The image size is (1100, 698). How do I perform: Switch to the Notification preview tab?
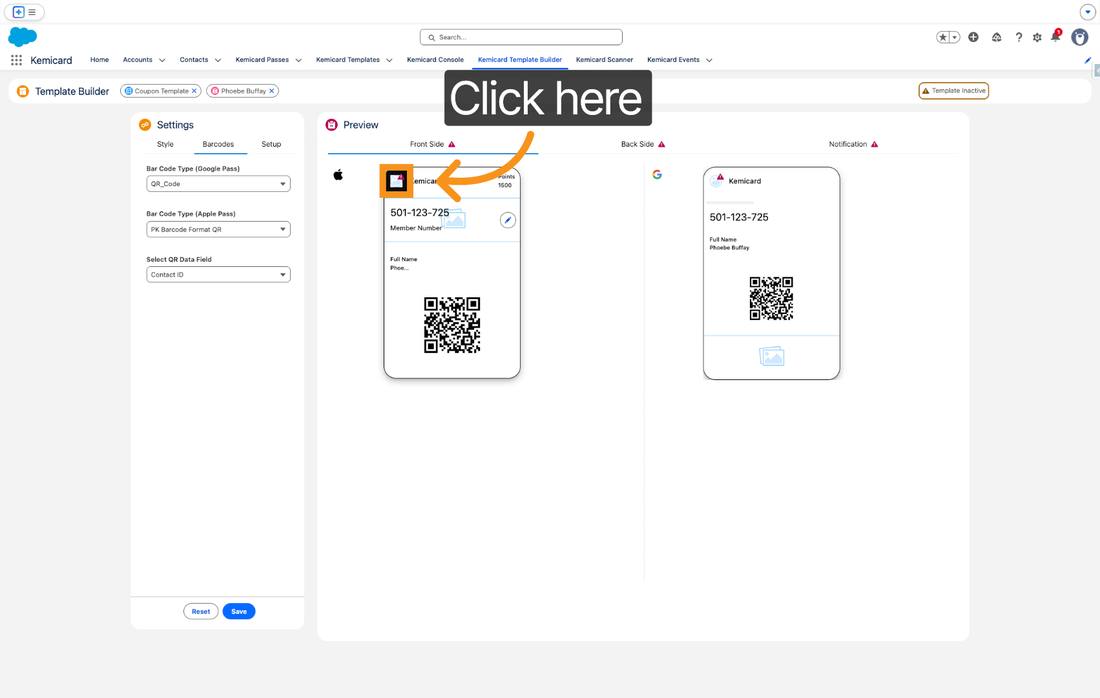pos(853,145)
